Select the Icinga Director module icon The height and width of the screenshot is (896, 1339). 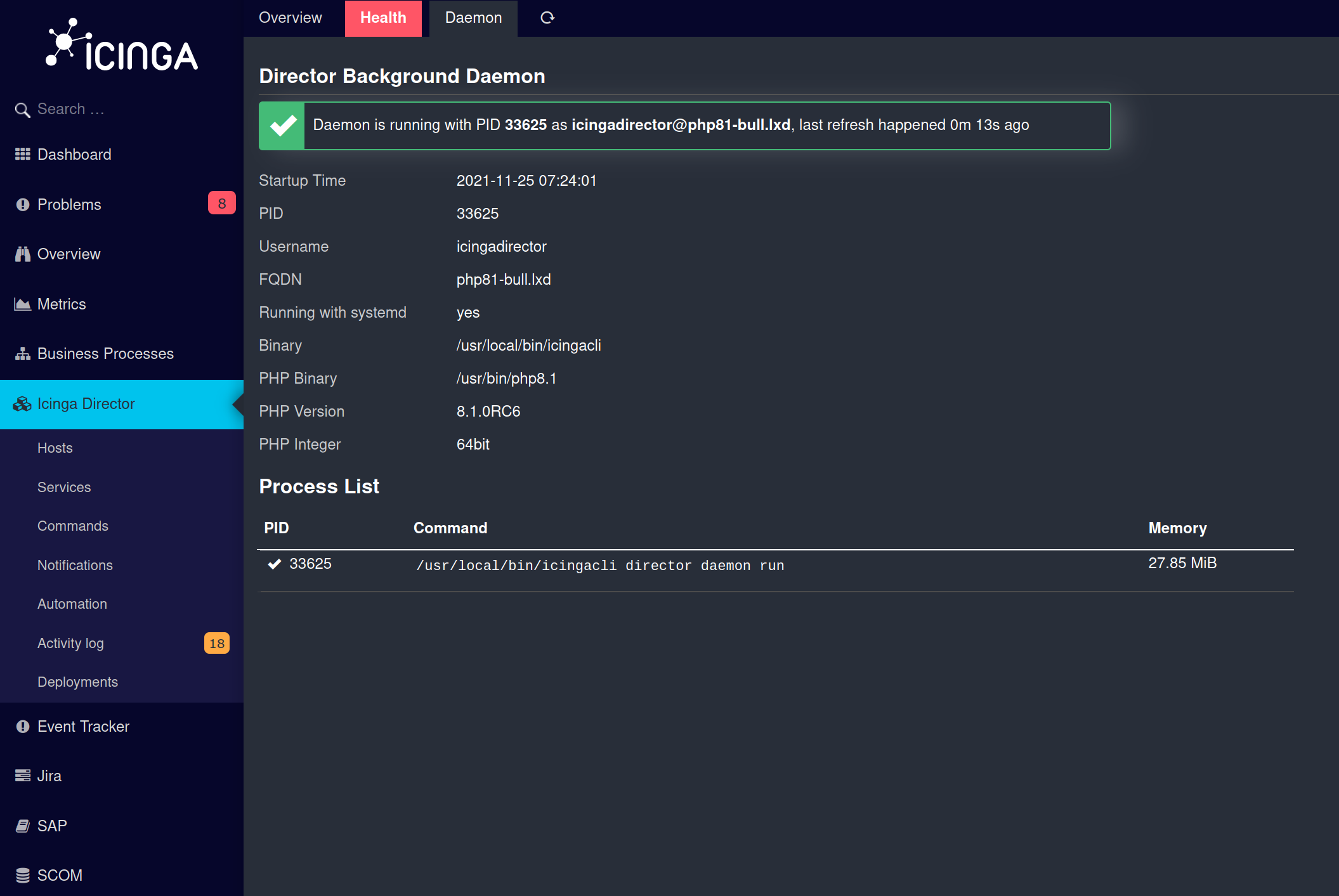coord(22,404)
